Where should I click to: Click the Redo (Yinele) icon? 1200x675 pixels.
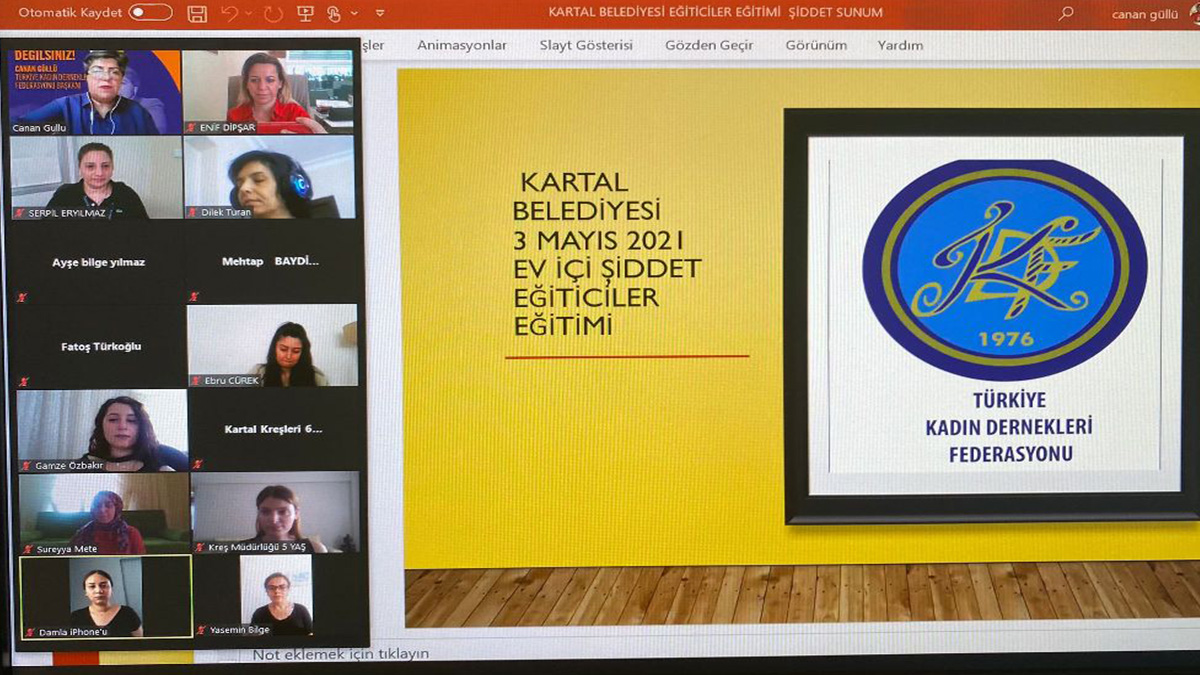[272, 13]
